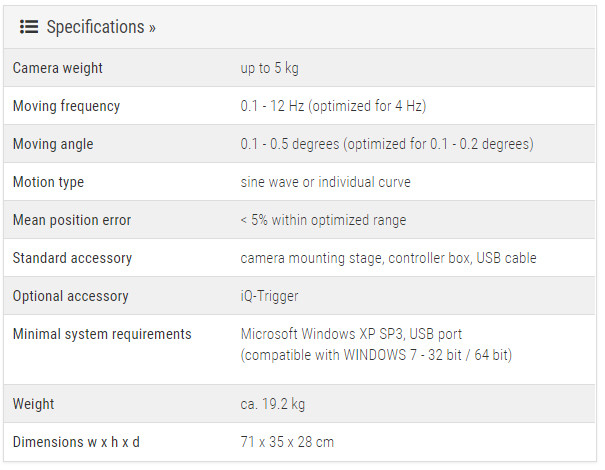
Task: Expand the Specifications header
Action: point(101,27)
